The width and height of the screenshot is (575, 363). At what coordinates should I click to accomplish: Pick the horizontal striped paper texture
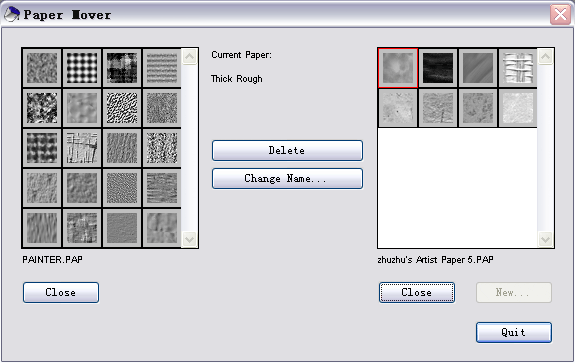point(162,68)
